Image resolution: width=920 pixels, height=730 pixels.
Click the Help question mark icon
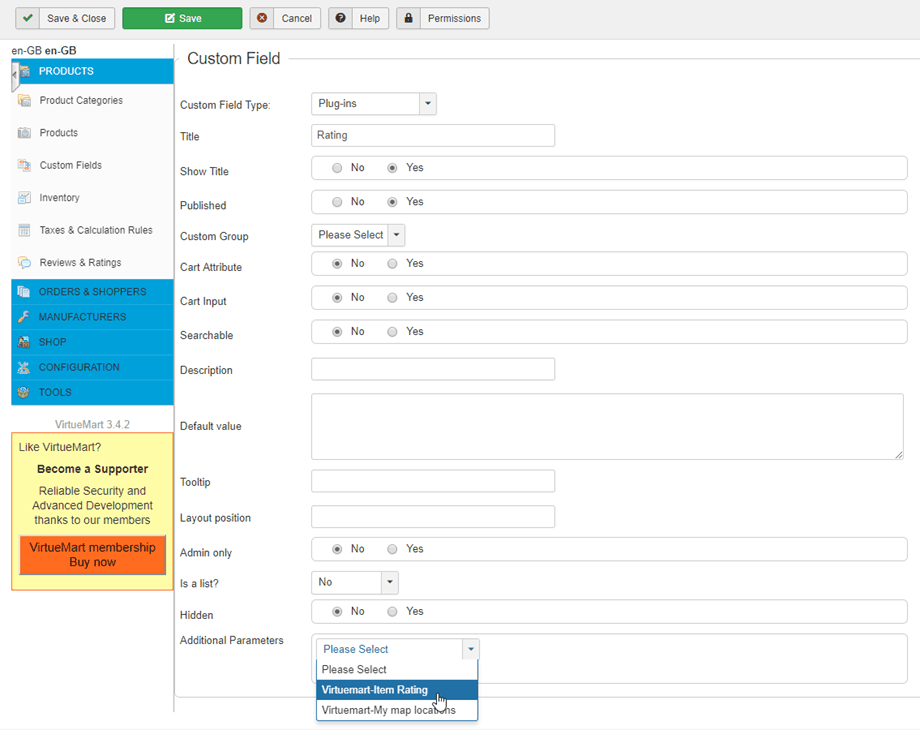click(341, 18)
